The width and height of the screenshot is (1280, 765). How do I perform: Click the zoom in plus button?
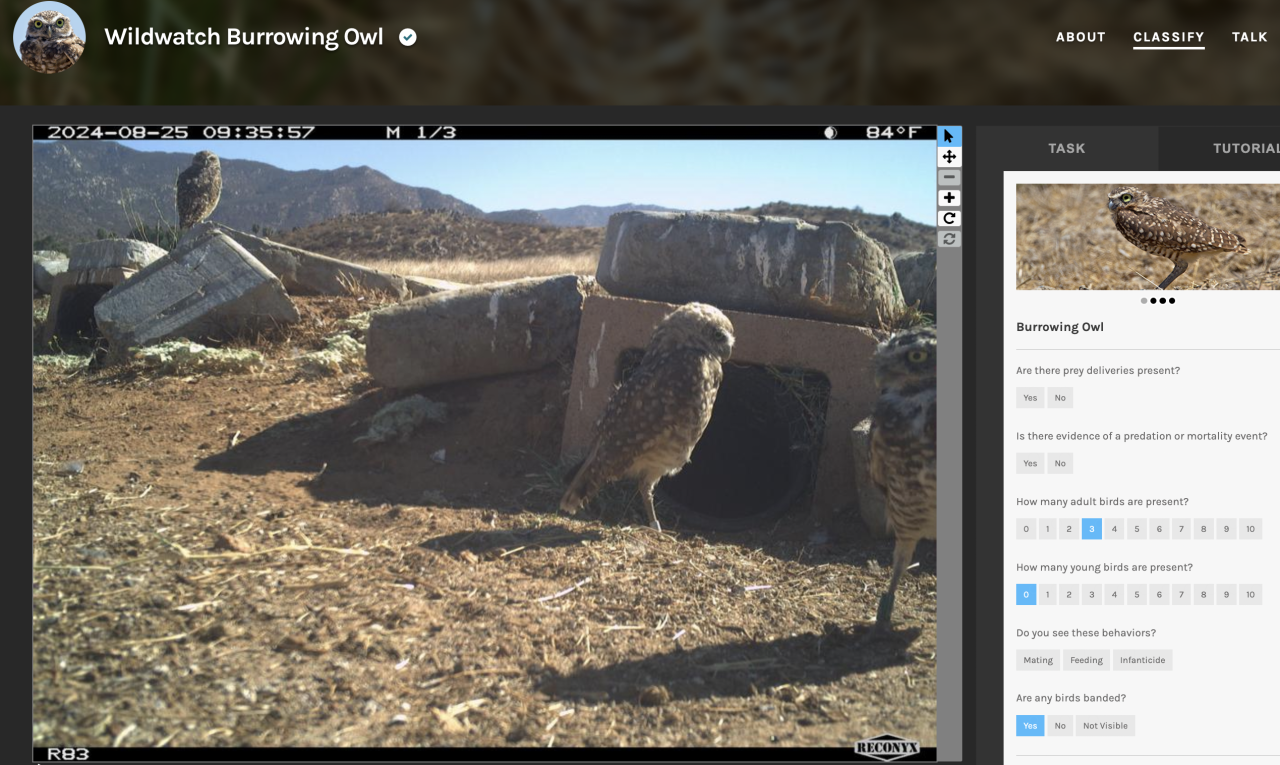click(949, 198)
